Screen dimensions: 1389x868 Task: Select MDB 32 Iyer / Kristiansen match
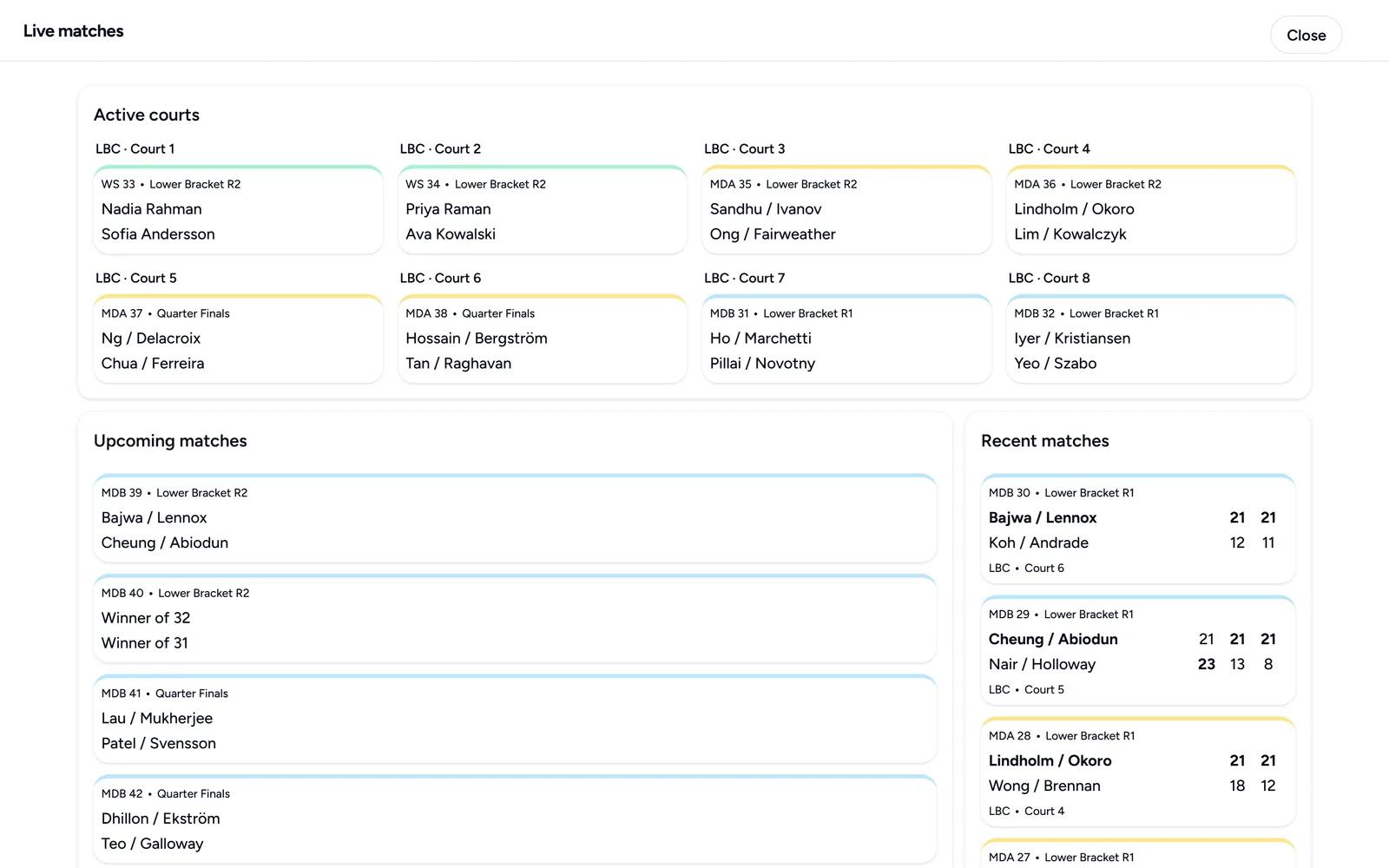[1151, 339]
